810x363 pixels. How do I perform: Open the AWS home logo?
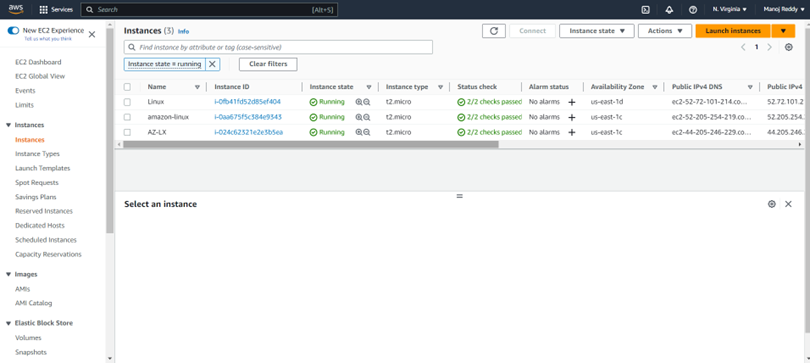tap(15, 9)
